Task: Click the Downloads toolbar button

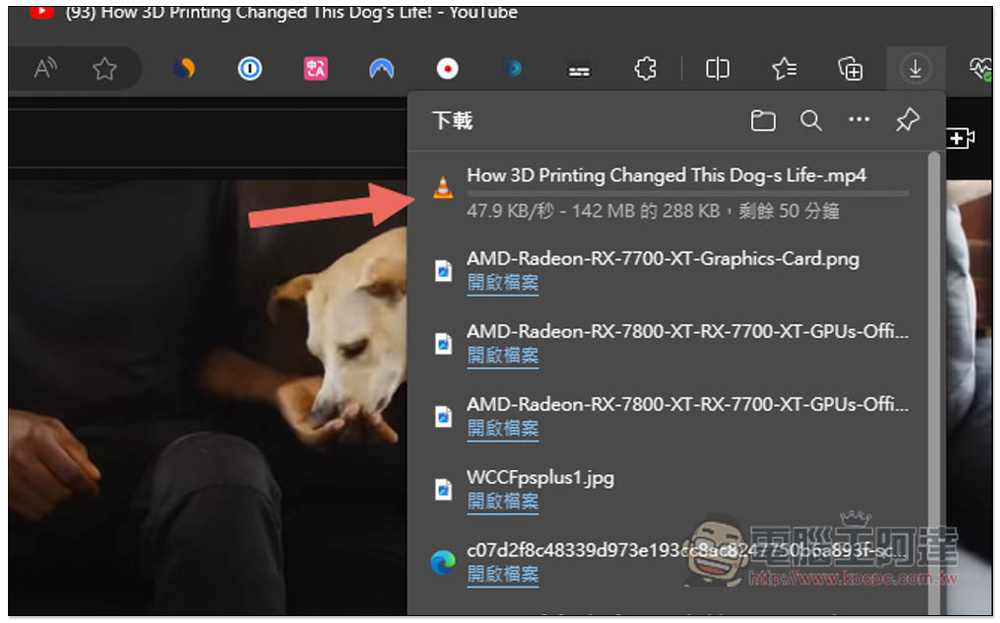Action: (x=915, y=68)
